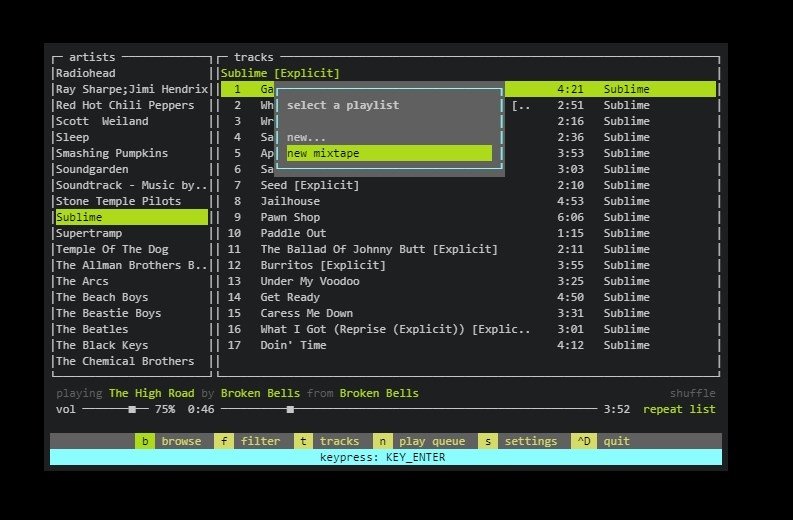Select track 10 Paddle Out
This screenshot has height=520, width=793.
[468, 233]
